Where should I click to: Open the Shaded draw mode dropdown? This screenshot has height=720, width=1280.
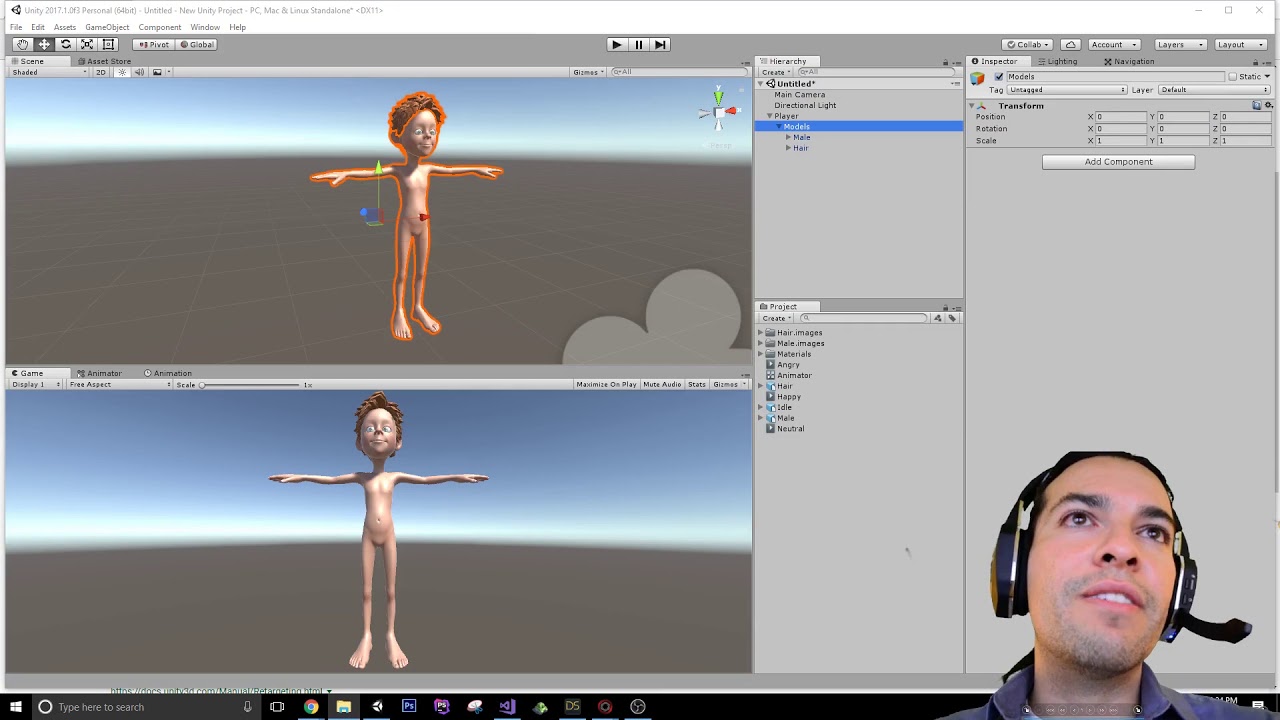click(47, 72)
